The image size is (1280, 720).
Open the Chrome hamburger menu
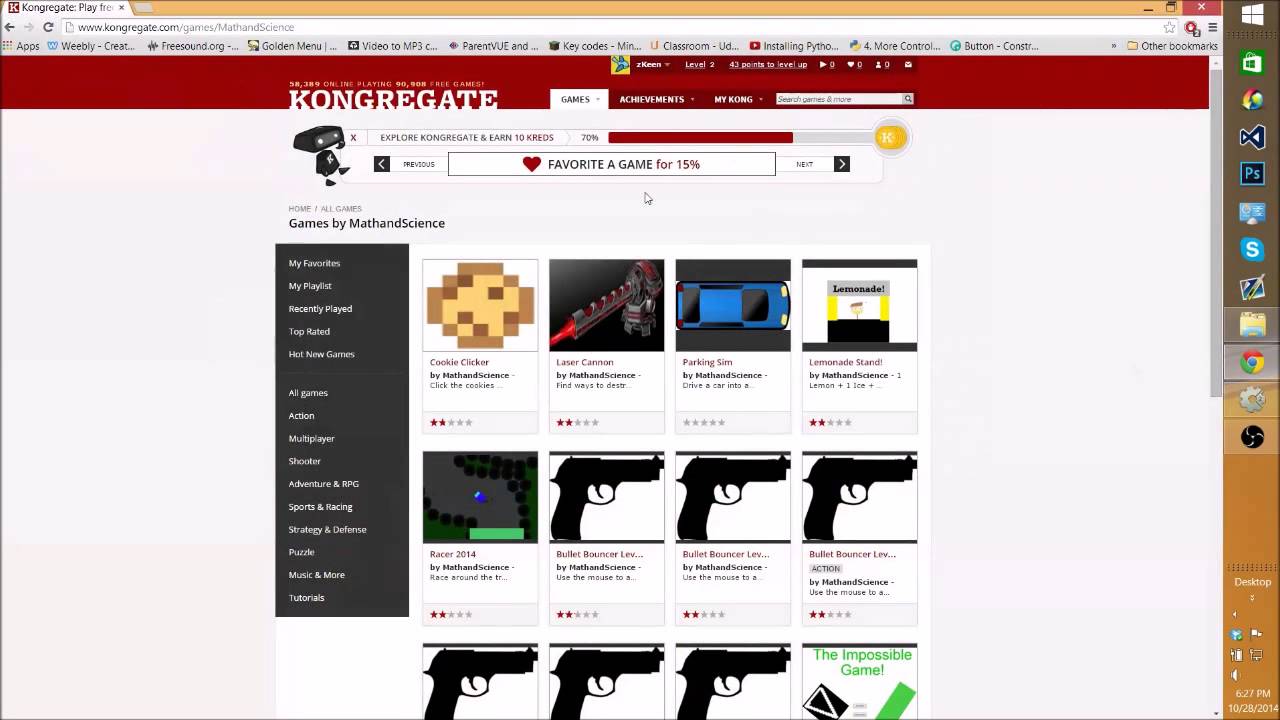click(x=1213, y=27)
